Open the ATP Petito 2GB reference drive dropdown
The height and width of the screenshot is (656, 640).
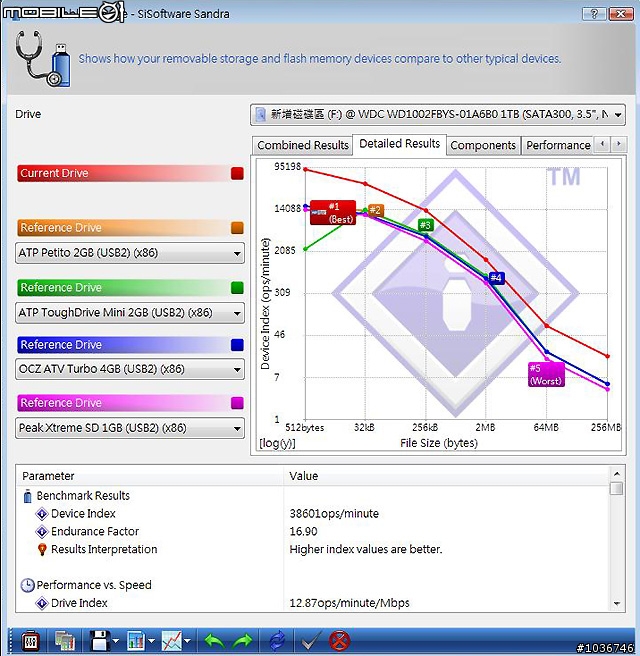coord(130,253)
